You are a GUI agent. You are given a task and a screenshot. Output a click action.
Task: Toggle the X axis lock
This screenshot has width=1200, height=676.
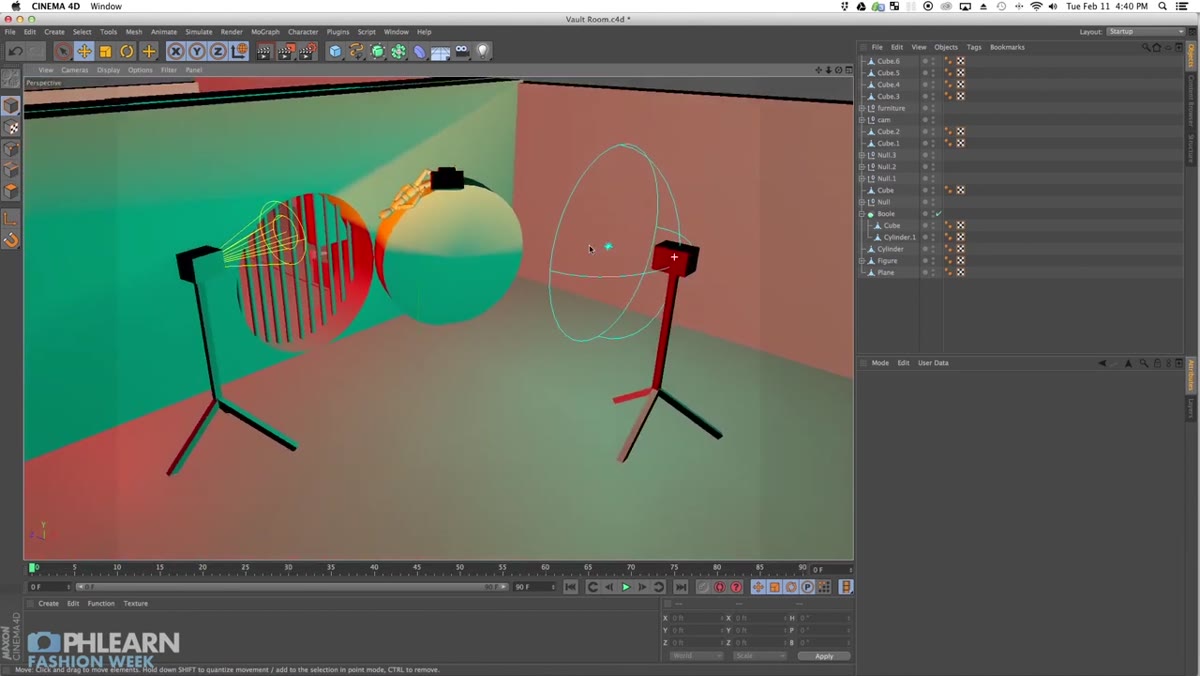[176, 51]
